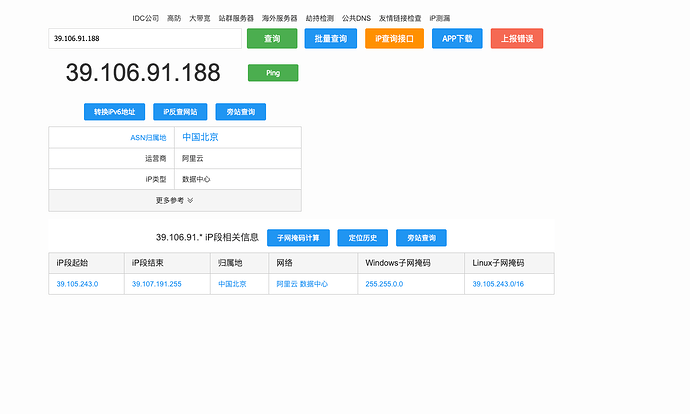Click the iP反查网站 button
690x414 pixels.
(x=180, y=112)
